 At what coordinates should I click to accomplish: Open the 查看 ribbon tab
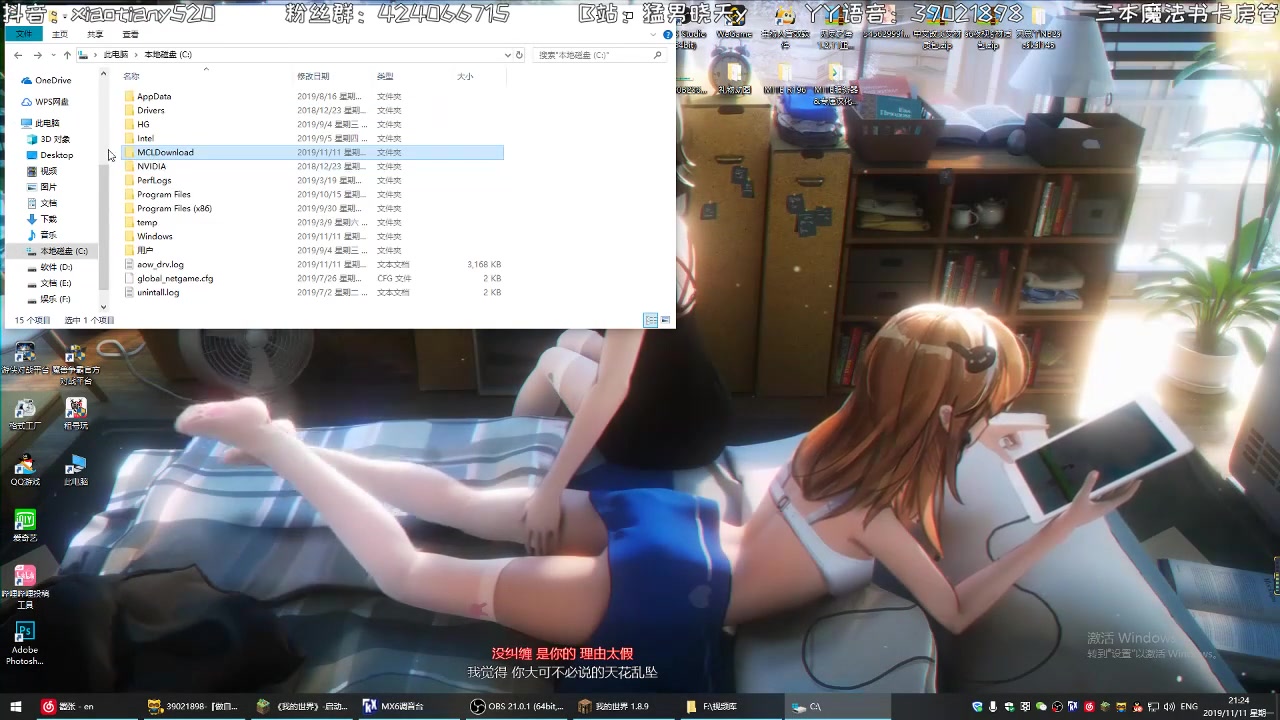(130, 34)
